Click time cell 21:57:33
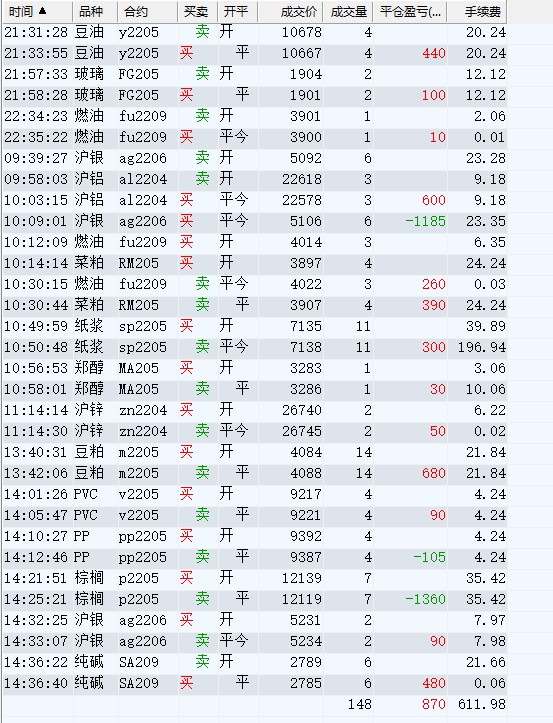553x723 pixels. click(36, 74)
